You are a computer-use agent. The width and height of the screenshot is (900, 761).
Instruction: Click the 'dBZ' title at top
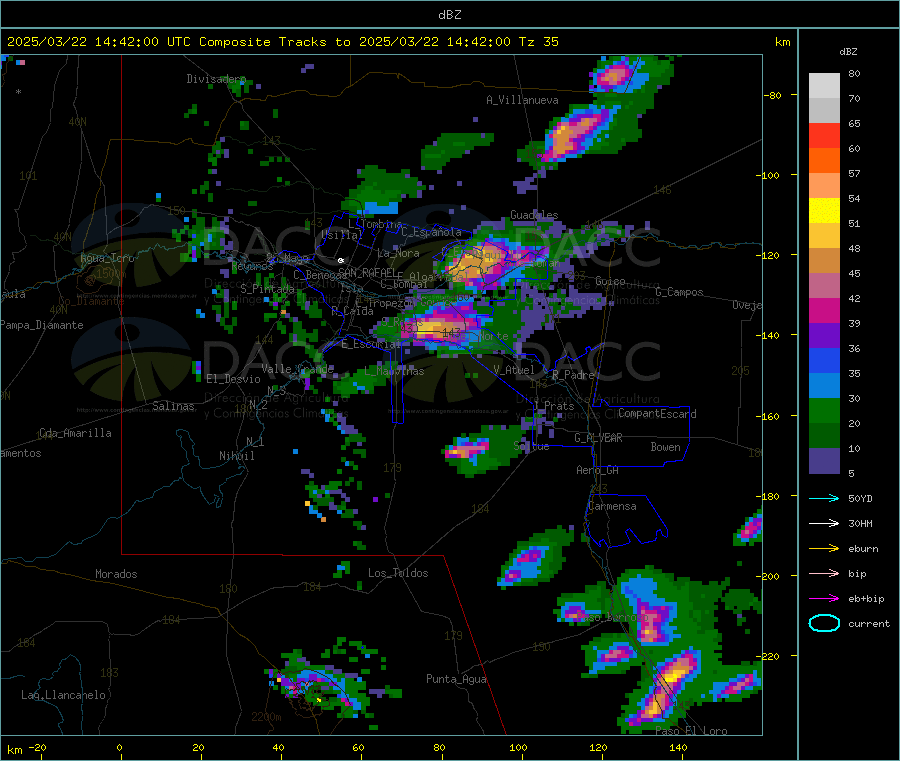pos(449,15)
